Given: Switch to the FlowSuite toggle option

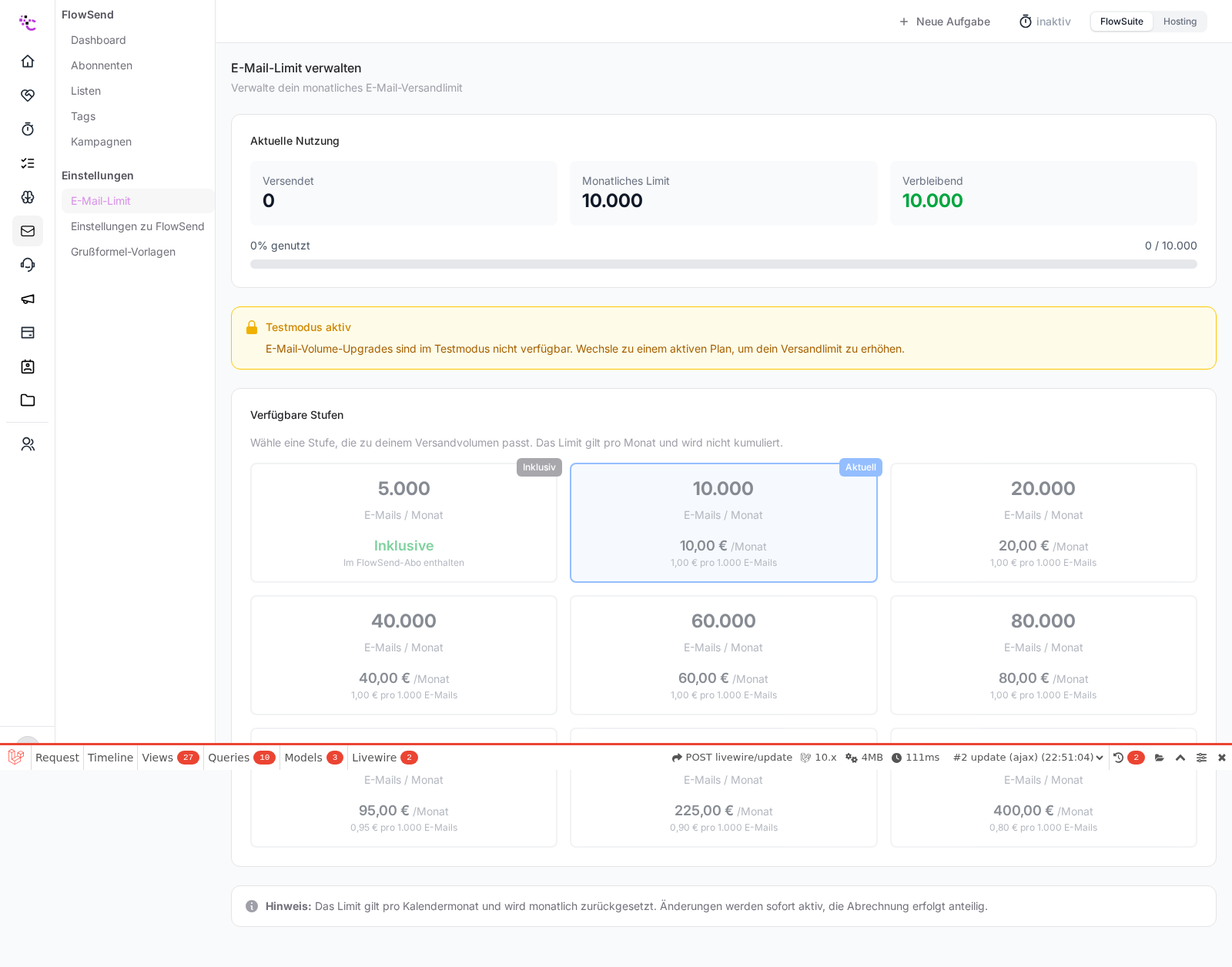Looking at the screenshot, I should [1121, 22].
